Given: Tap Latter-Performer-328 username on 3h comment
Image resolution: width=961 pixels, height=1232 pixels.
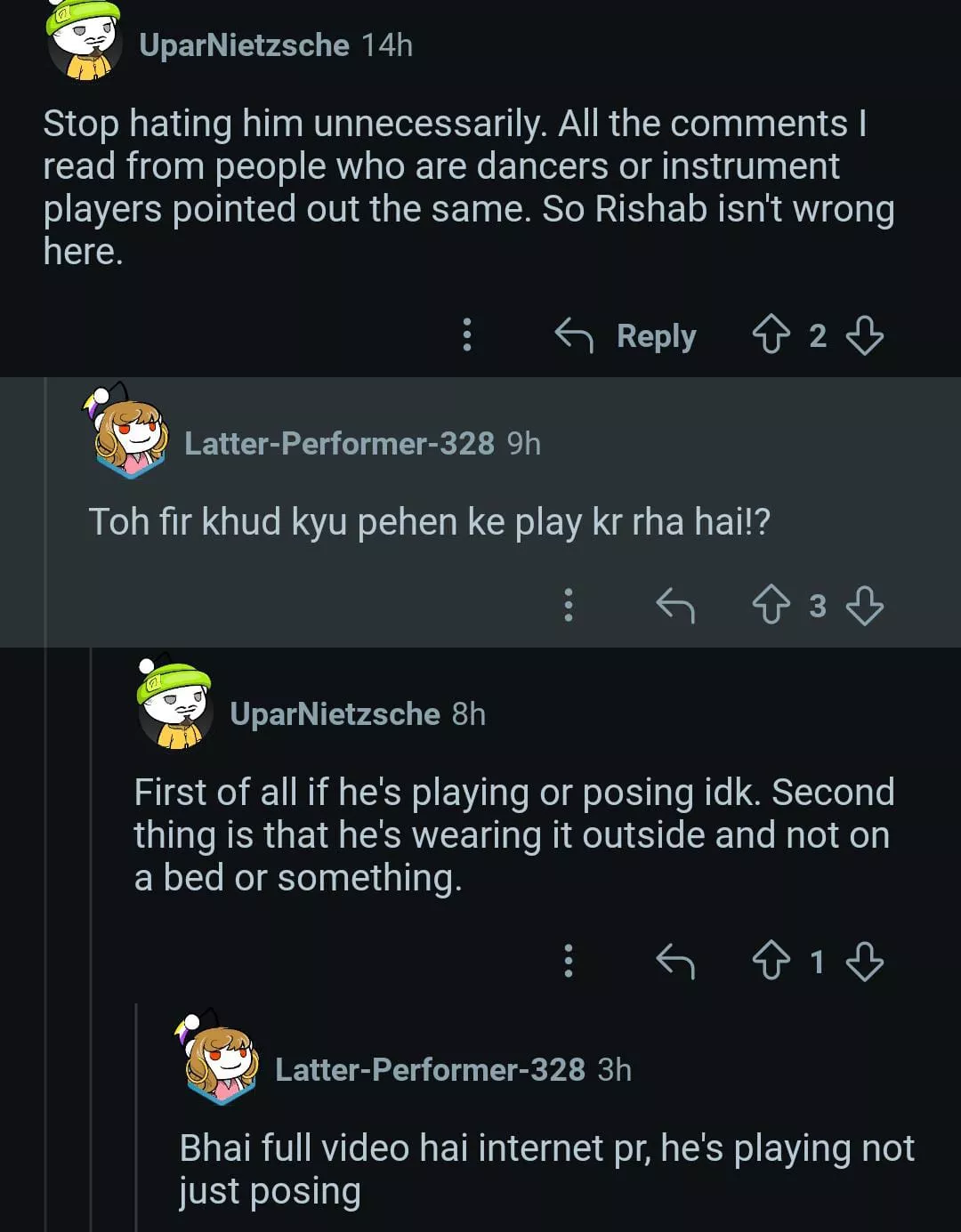Looking at the screenshot, I should tap(430, 1069).
